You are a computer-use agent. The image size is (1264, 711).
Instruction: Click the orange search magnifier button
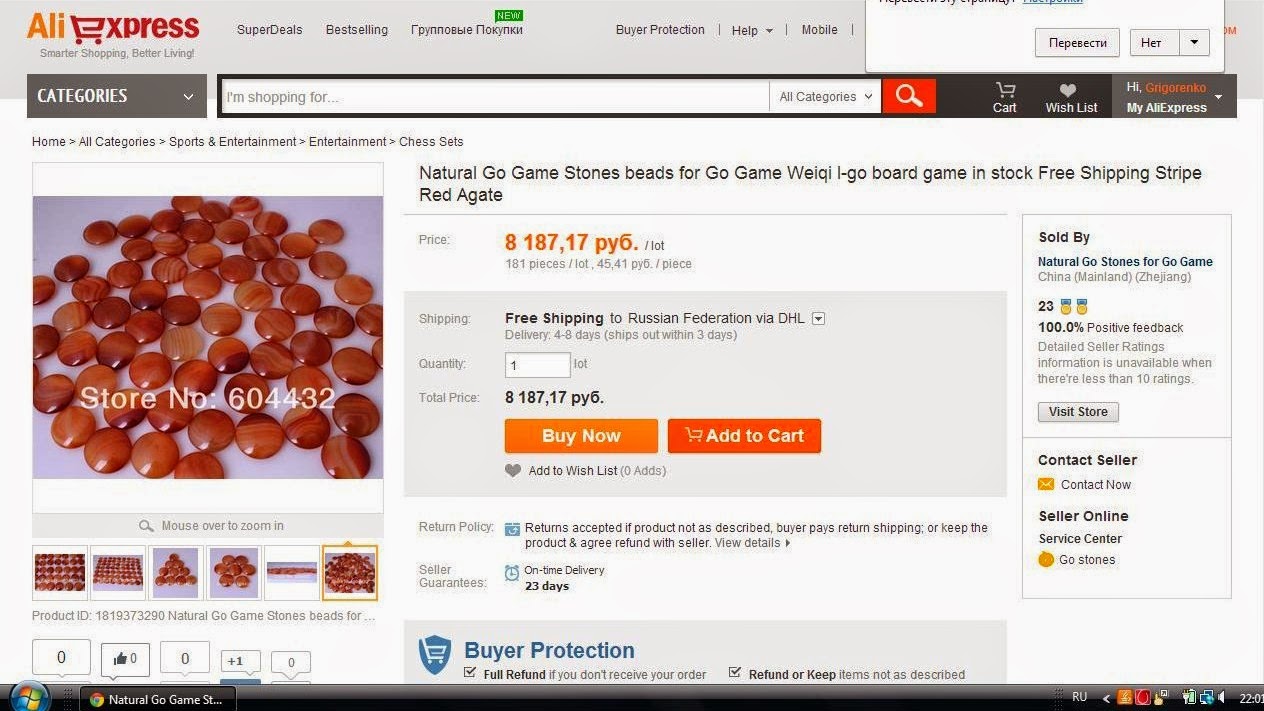coord(909,96)
